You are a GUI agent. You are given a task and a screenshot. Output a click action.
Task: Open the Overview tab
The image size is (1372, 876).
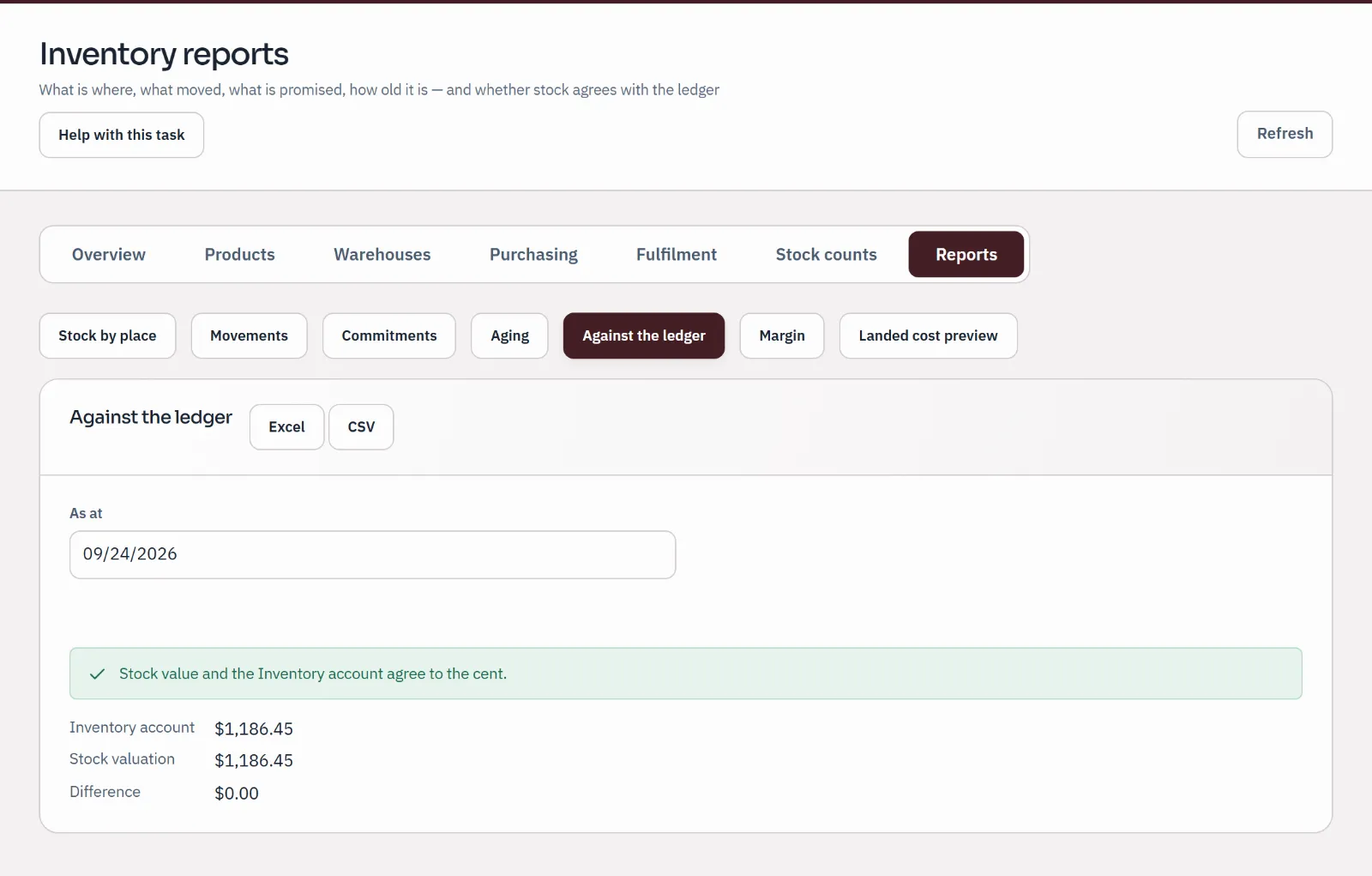(109, 255)
